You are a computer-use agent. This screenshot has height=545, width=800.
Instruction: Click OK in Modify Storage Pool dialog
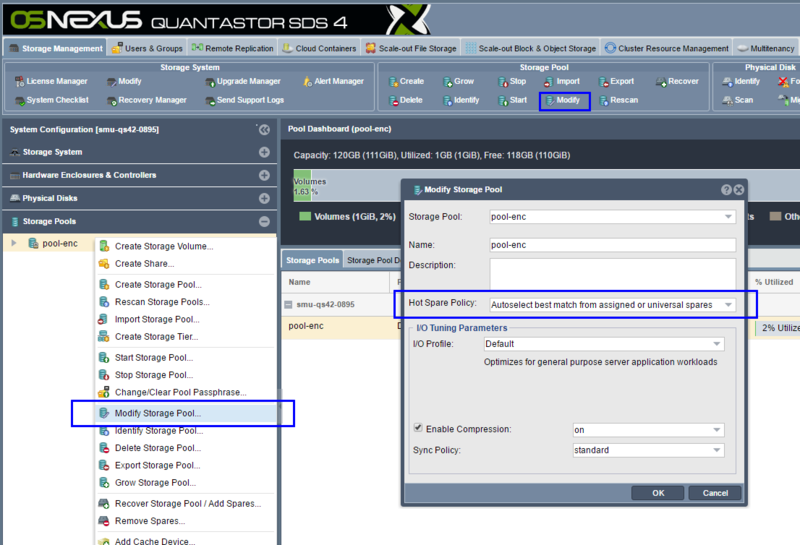pos(658,493)
